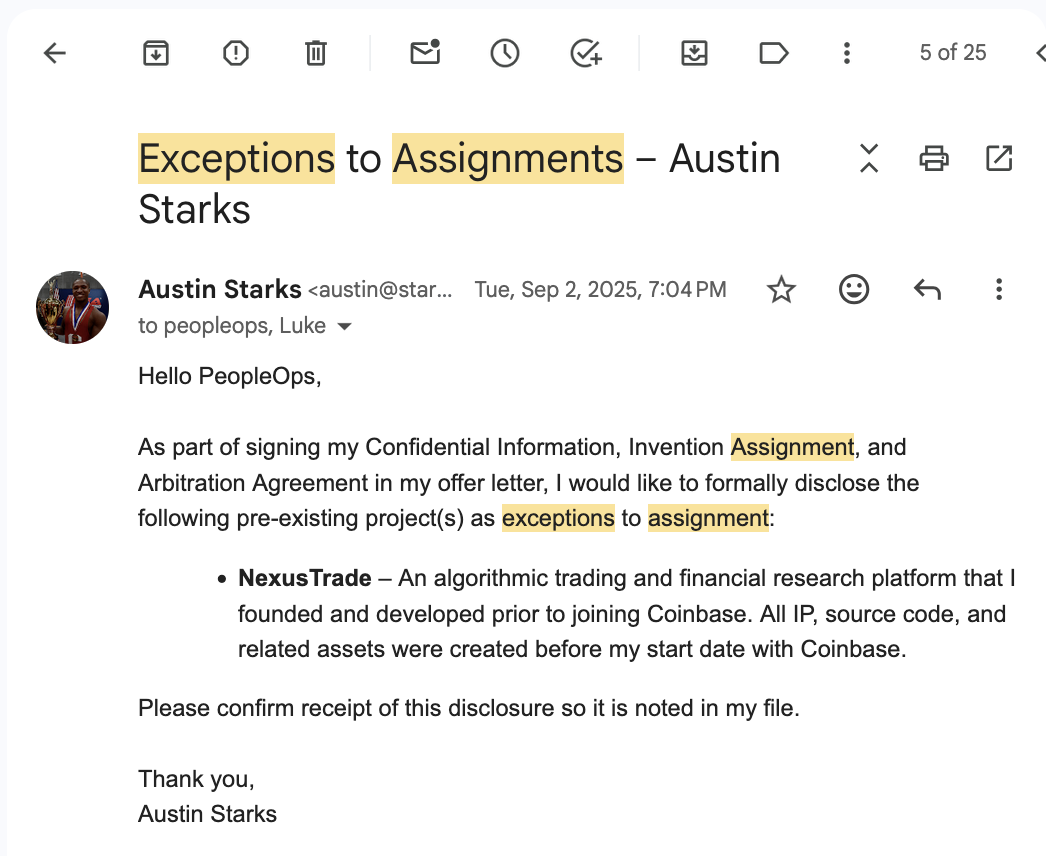Mark the conversation as unread
The width and height of the screenshot is (1046, 856).
424,53
